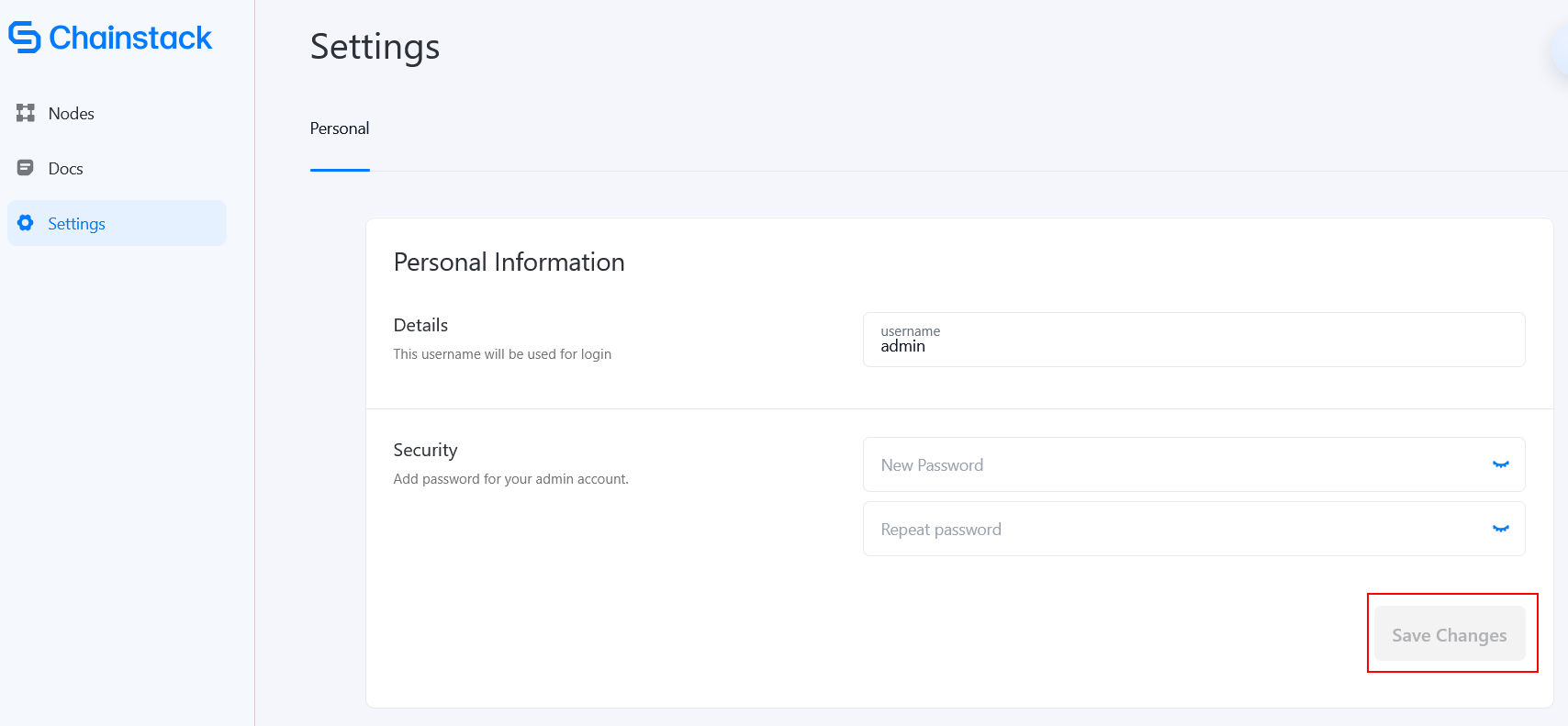Screen dimensions: 1568x726
Task: Click the Chainstack logo icon
Action: point(25,38)
